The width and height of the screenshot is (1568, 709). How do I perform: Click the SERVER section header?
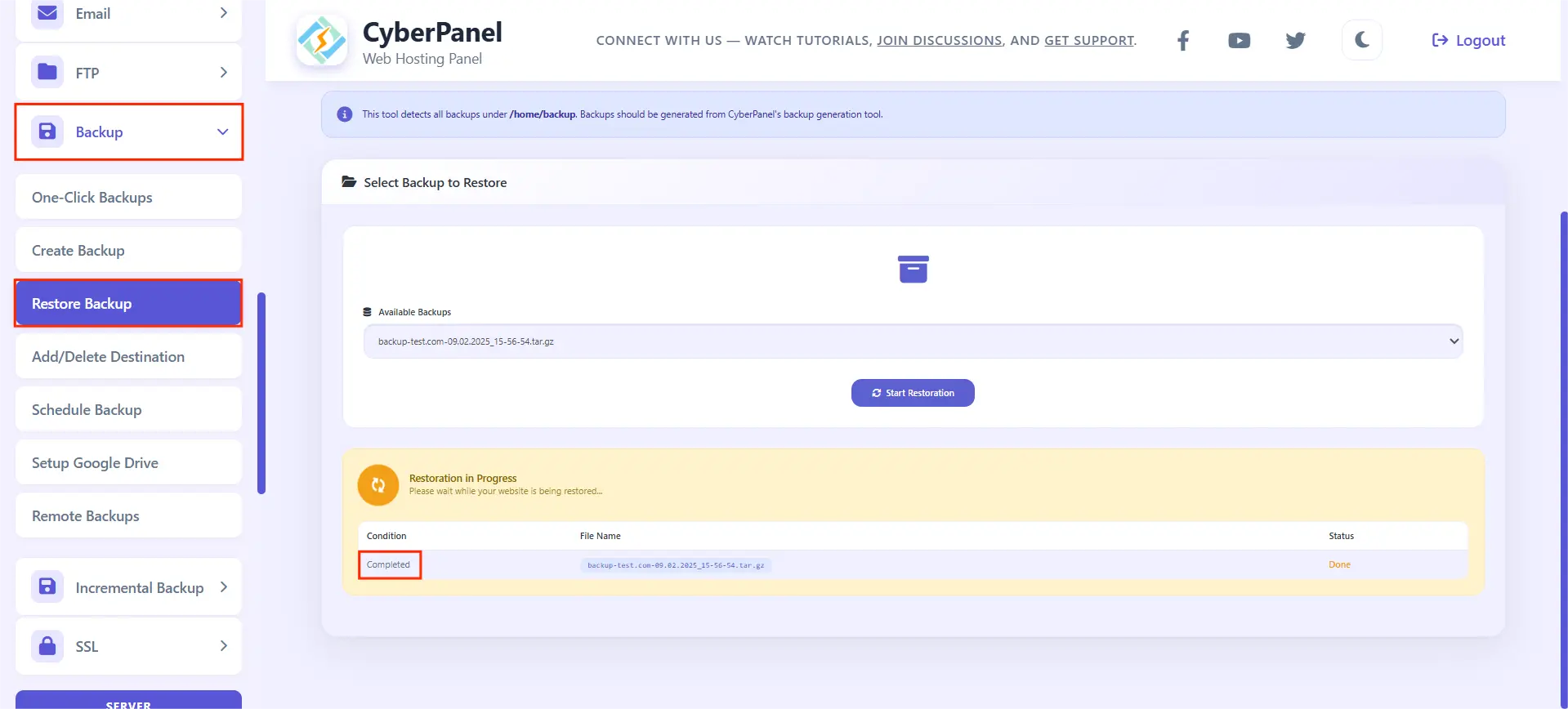(128, 700)
